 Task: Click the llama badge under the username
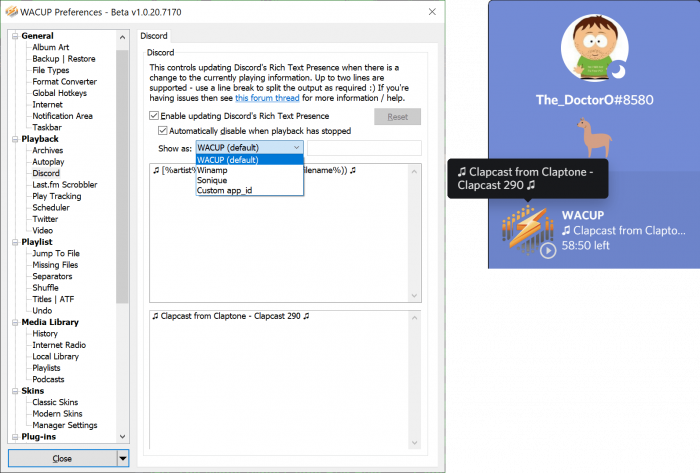[x=594, y=137]
